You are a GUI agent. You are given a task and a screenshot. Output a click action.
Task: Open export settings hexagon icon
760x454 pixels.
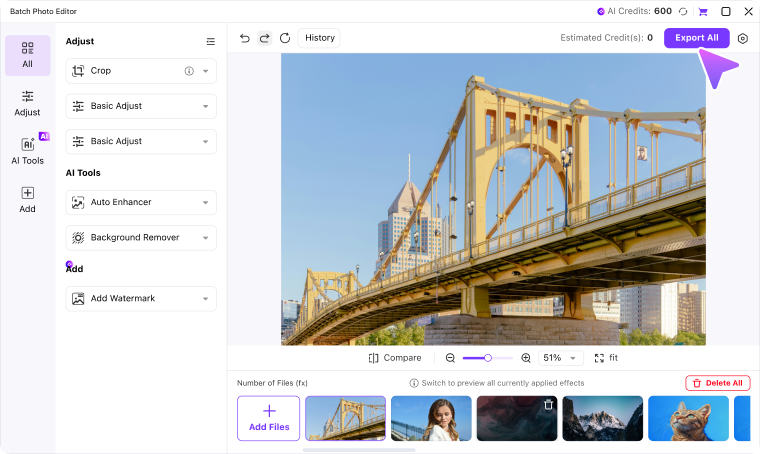[x=743, y=38]
